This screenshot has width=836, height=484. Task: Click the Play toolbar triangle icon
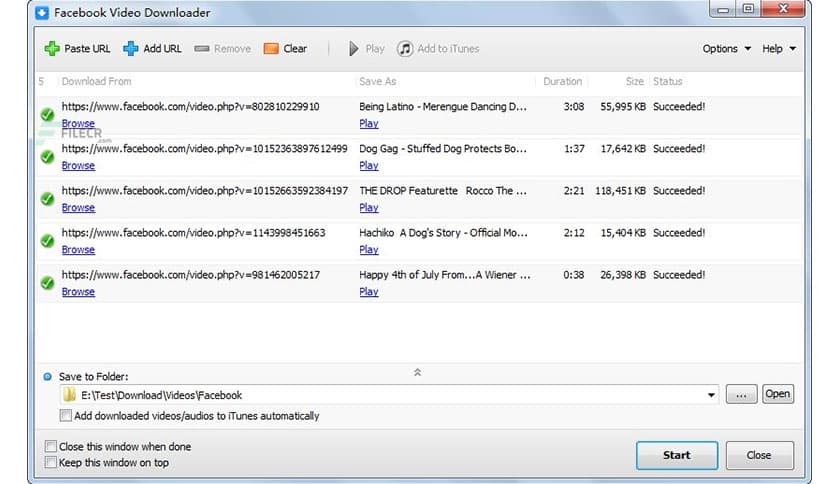tap(353, 49)
